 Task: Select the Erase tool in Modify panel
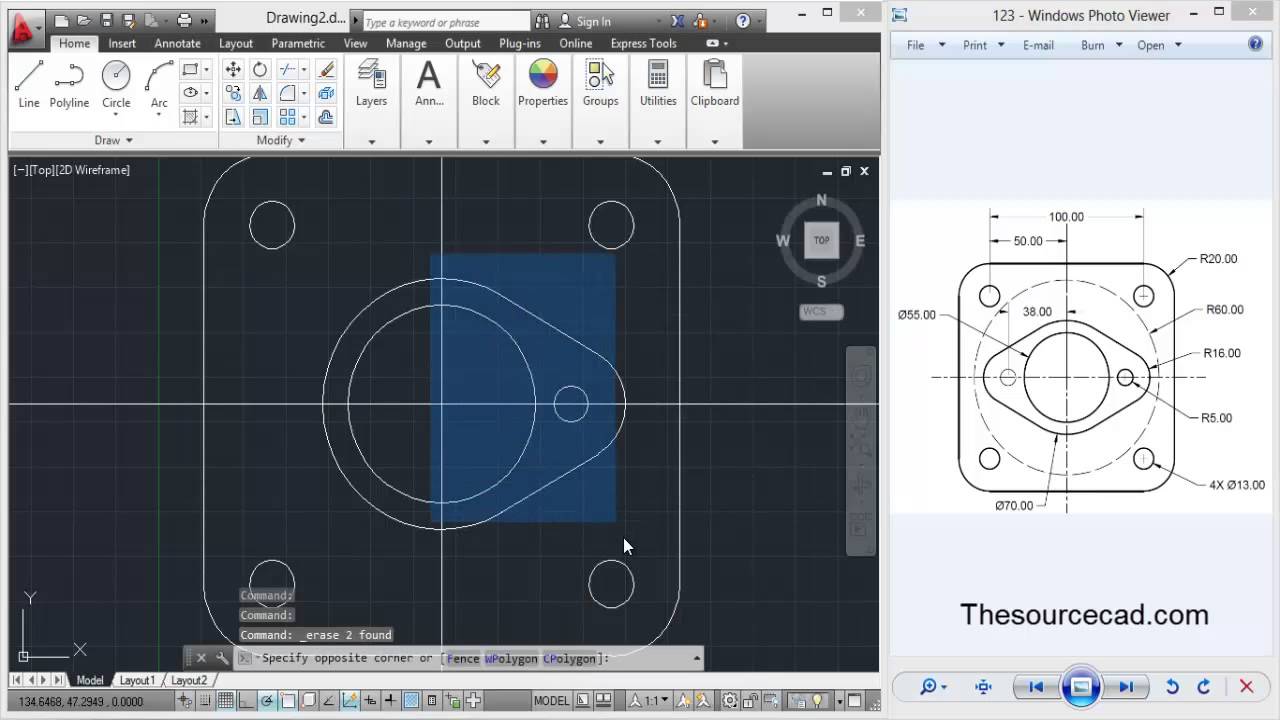click(x=325, y=69)
